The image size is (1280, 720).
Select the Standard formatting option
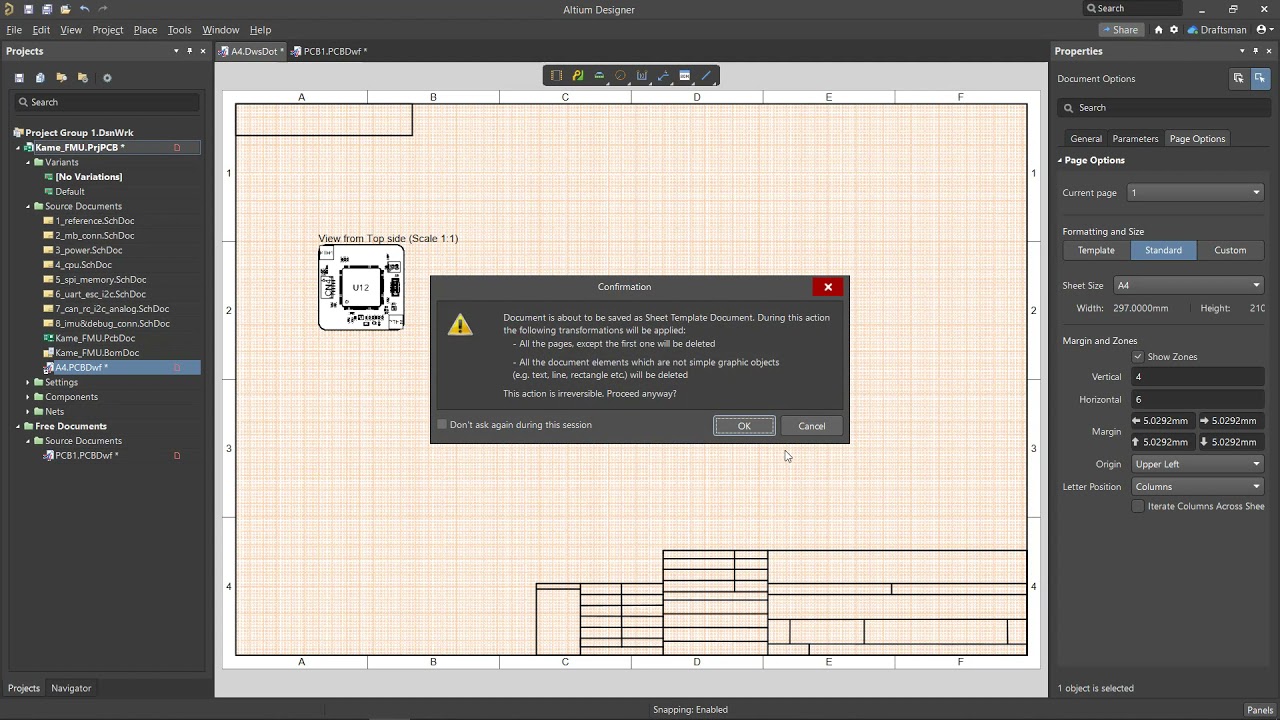(1163, 250)
